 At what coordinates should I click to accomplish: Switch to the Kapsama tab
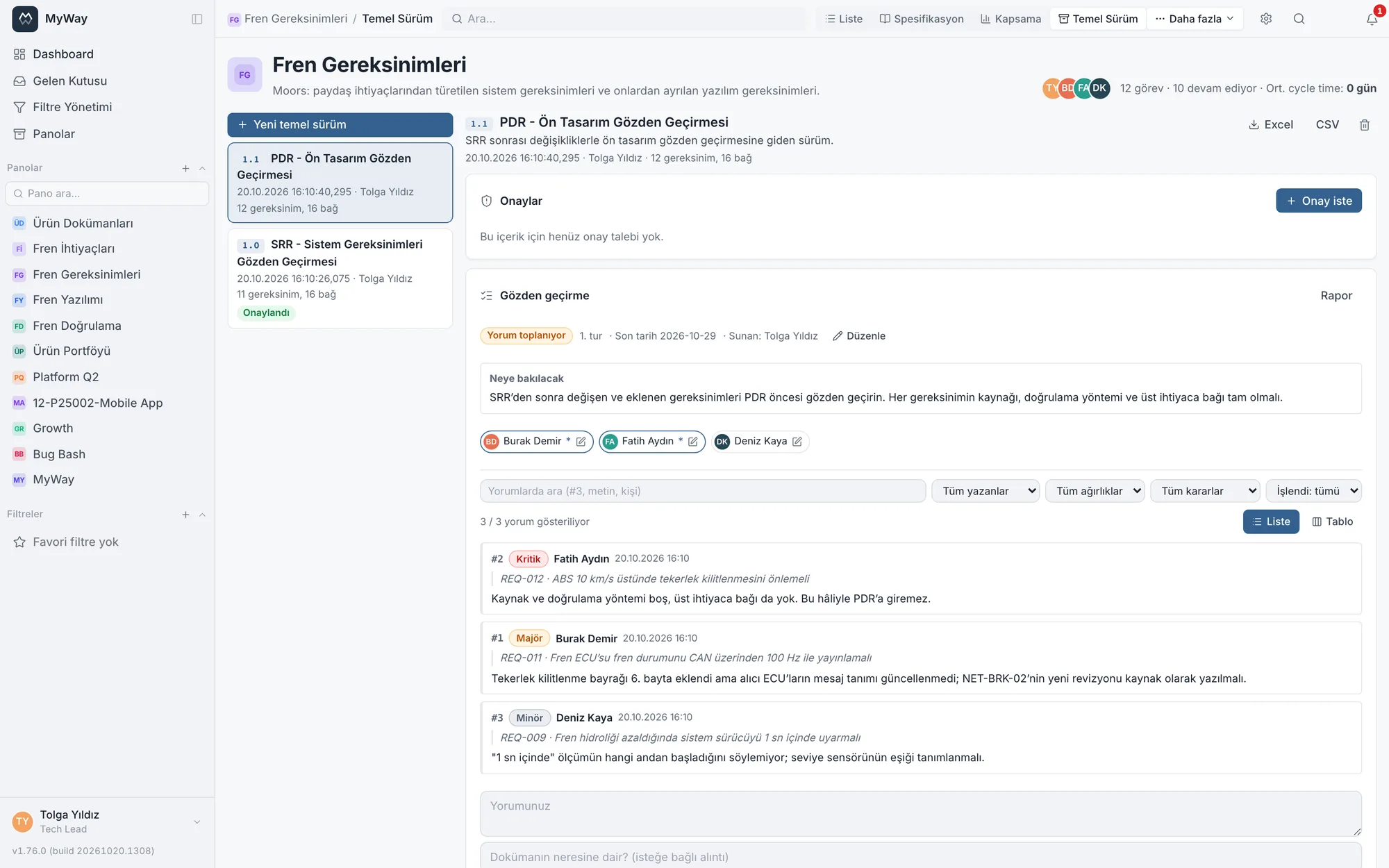[1010, 19]
